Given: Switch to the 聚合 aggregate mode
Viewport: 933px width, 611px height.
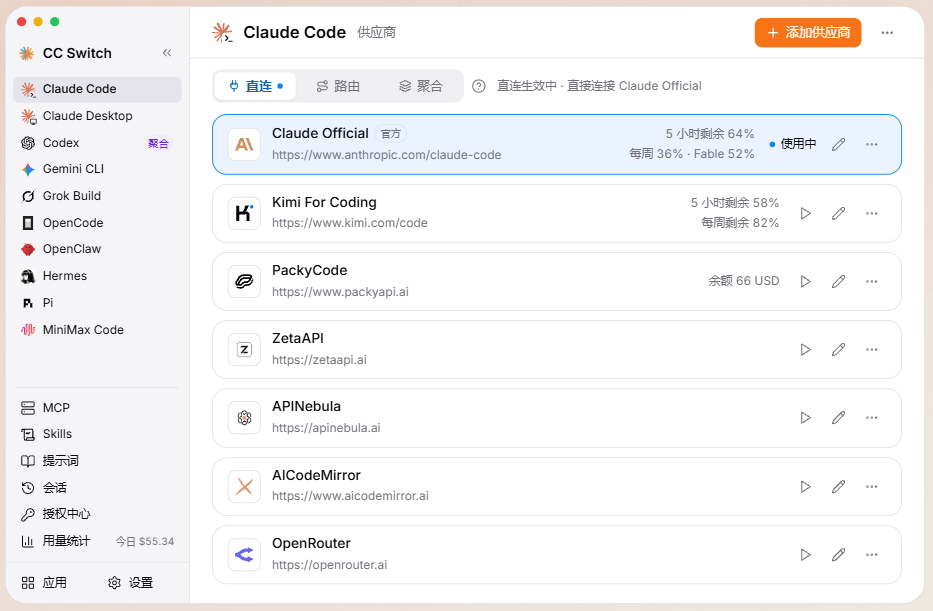Looking at the screenshot, I should [421, 86].
